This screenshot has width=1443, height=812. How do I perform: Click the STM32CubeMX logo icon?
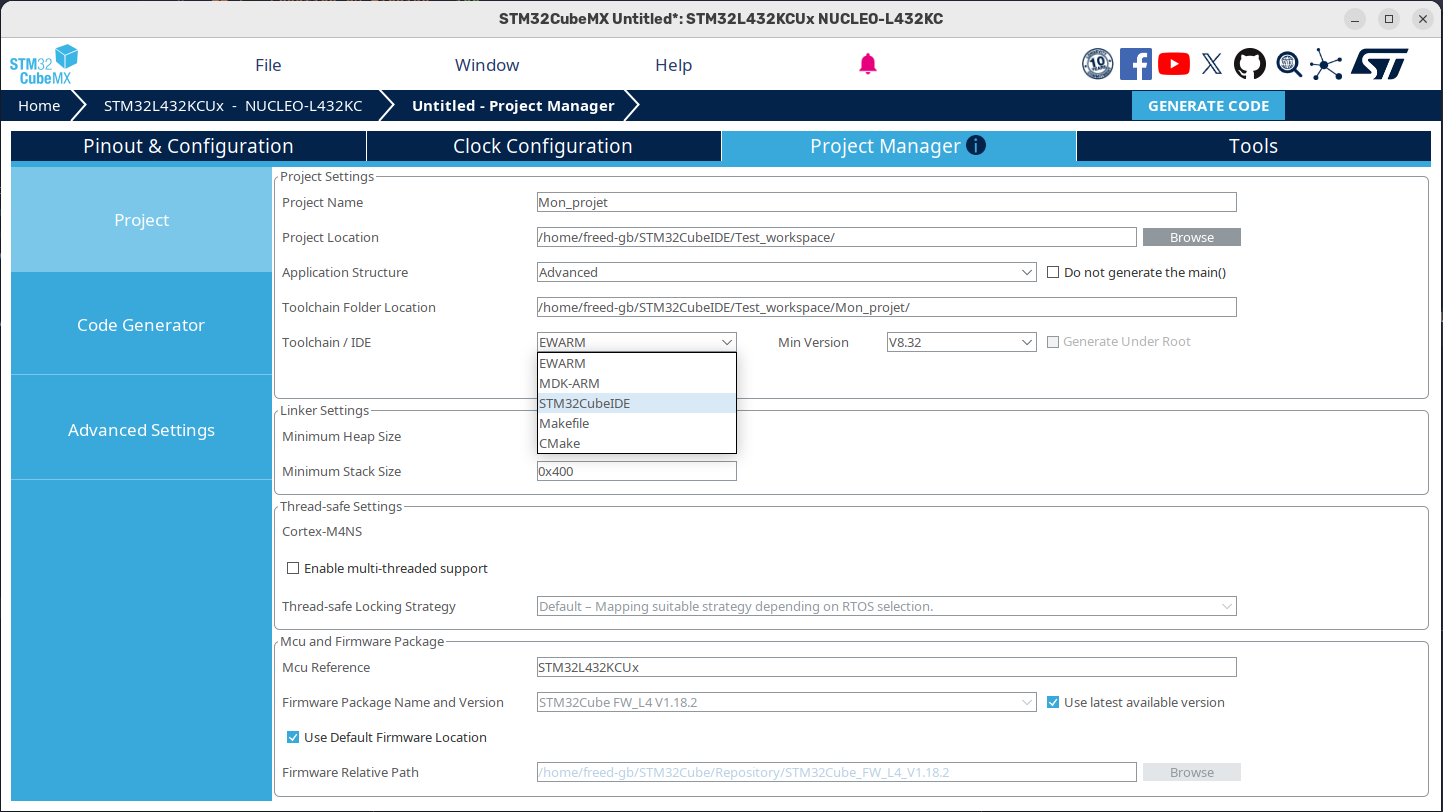[x=44, y=65]
